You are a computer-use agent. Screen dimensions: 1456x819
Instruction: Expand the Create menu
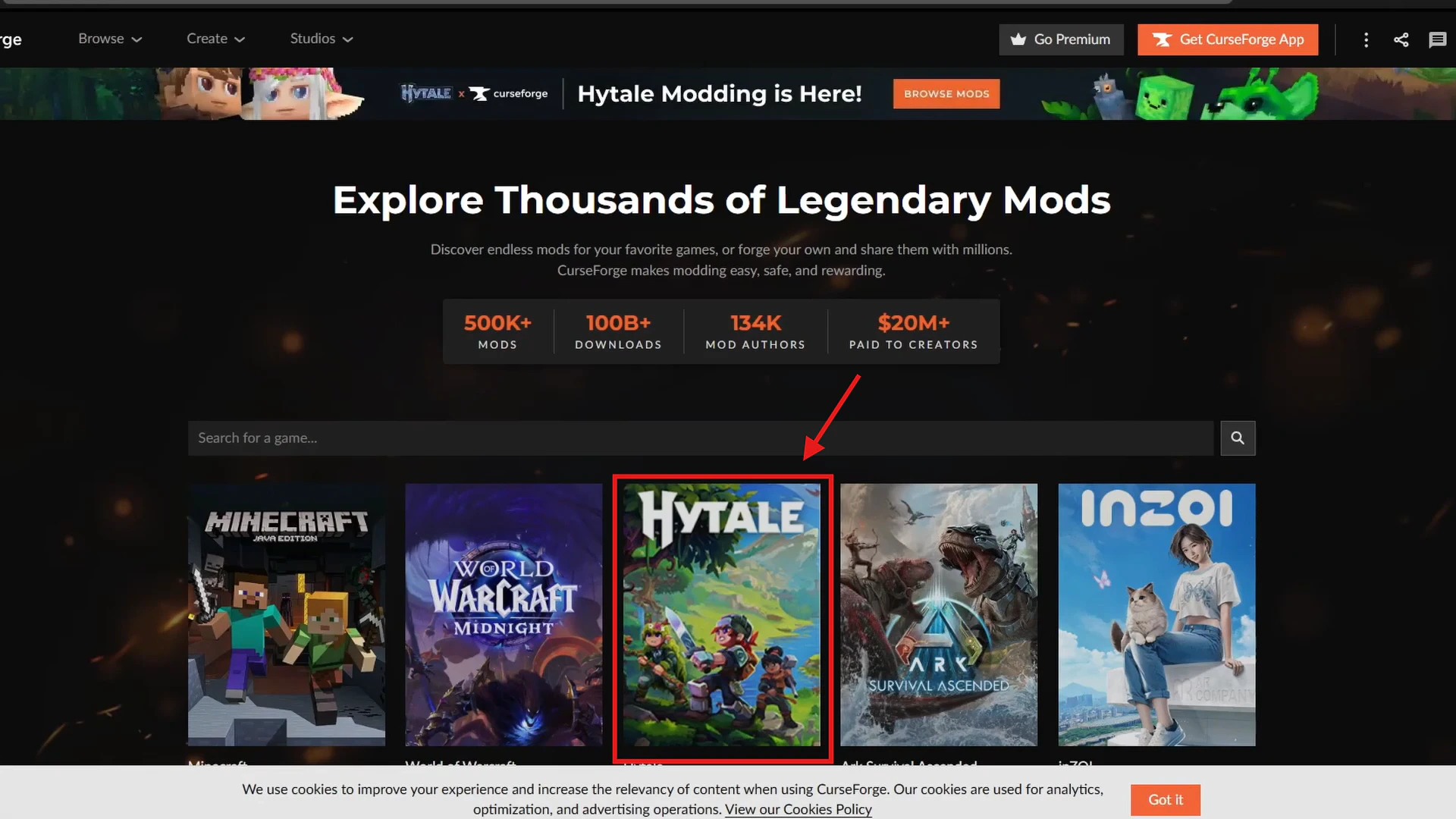coord(215,39)
